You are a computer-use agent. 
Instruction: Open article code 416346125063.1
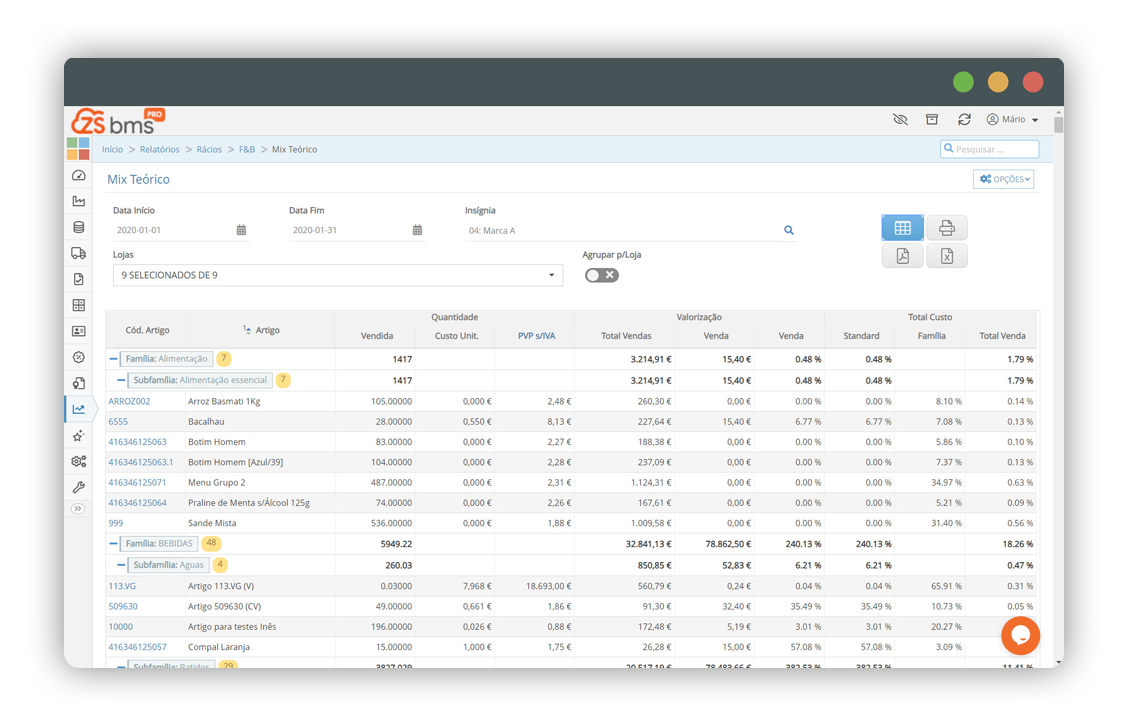(x=140, y=462)
